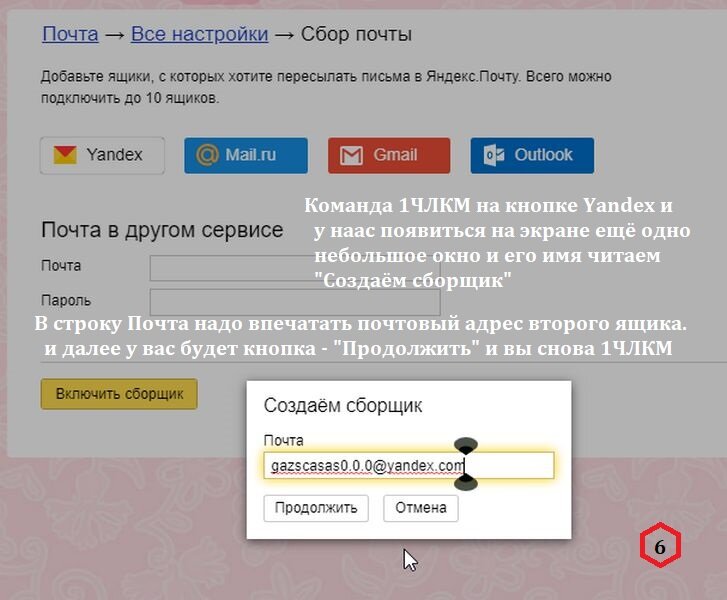The image size is (727, 600).
Task: Click the Сбор почты breadcrumb text
Action: [356, 35]
